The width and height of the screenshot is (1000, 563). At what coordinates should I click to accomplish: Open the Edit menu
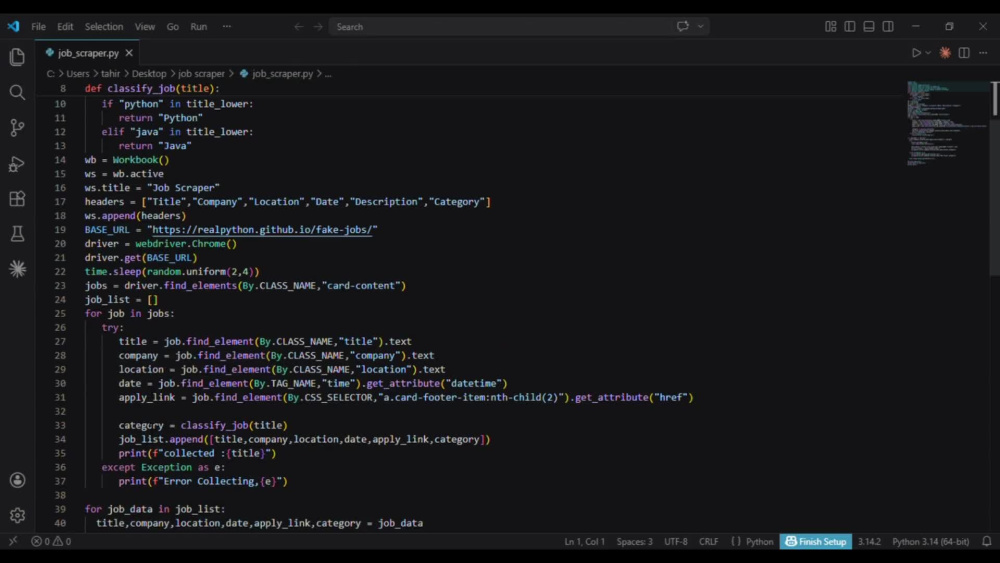[x=65, y=27]
